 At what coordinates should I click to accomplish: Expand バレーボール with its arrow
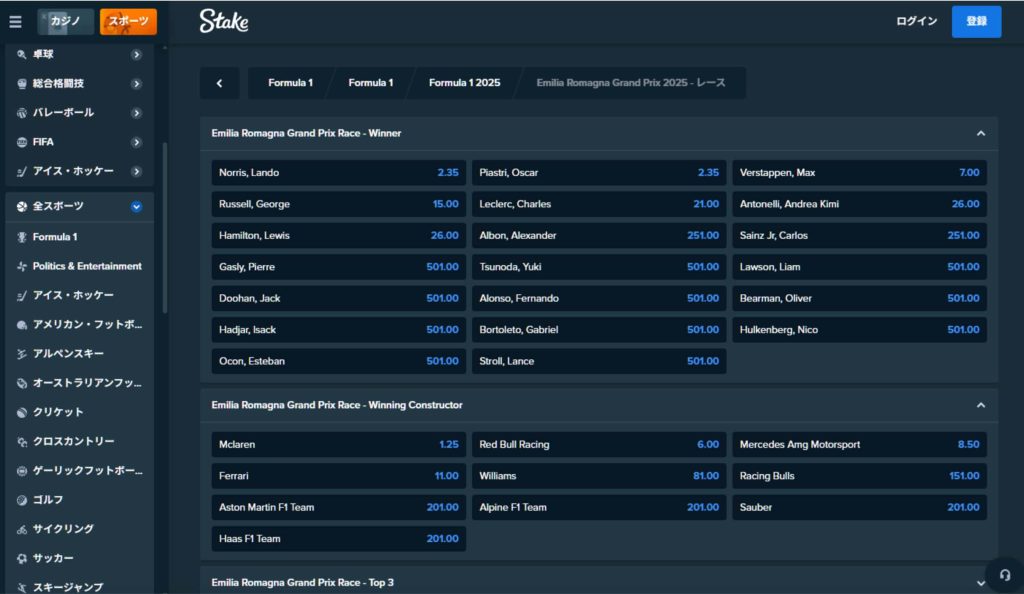tap(136, 113)
